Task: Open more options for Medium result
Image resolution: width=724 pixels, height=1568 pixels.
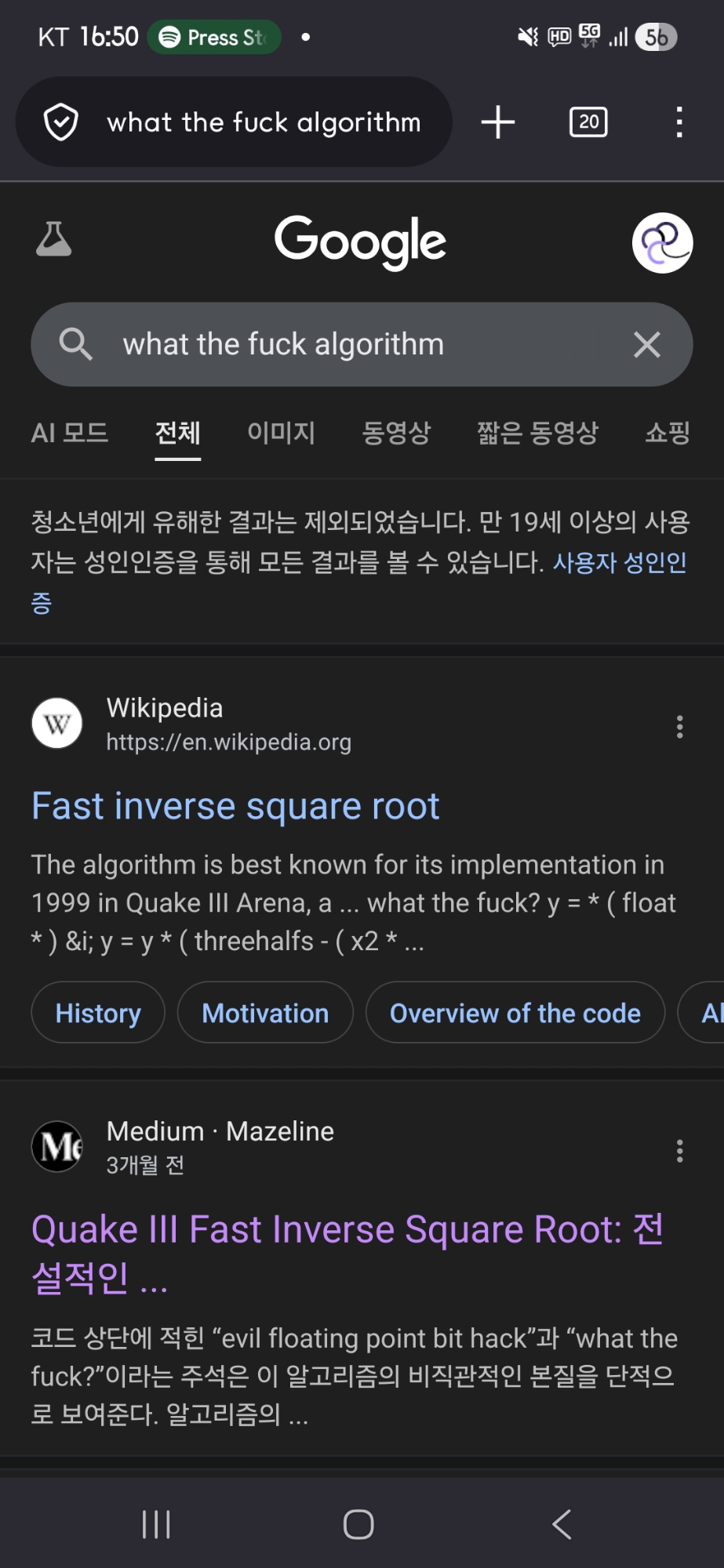Action: pyautogui.click(x=679, y=1151)
